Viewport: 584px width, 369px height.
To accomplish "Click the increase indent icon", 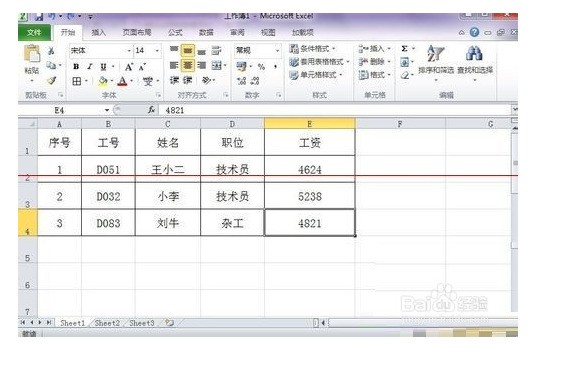I will (x=188, y=80).
